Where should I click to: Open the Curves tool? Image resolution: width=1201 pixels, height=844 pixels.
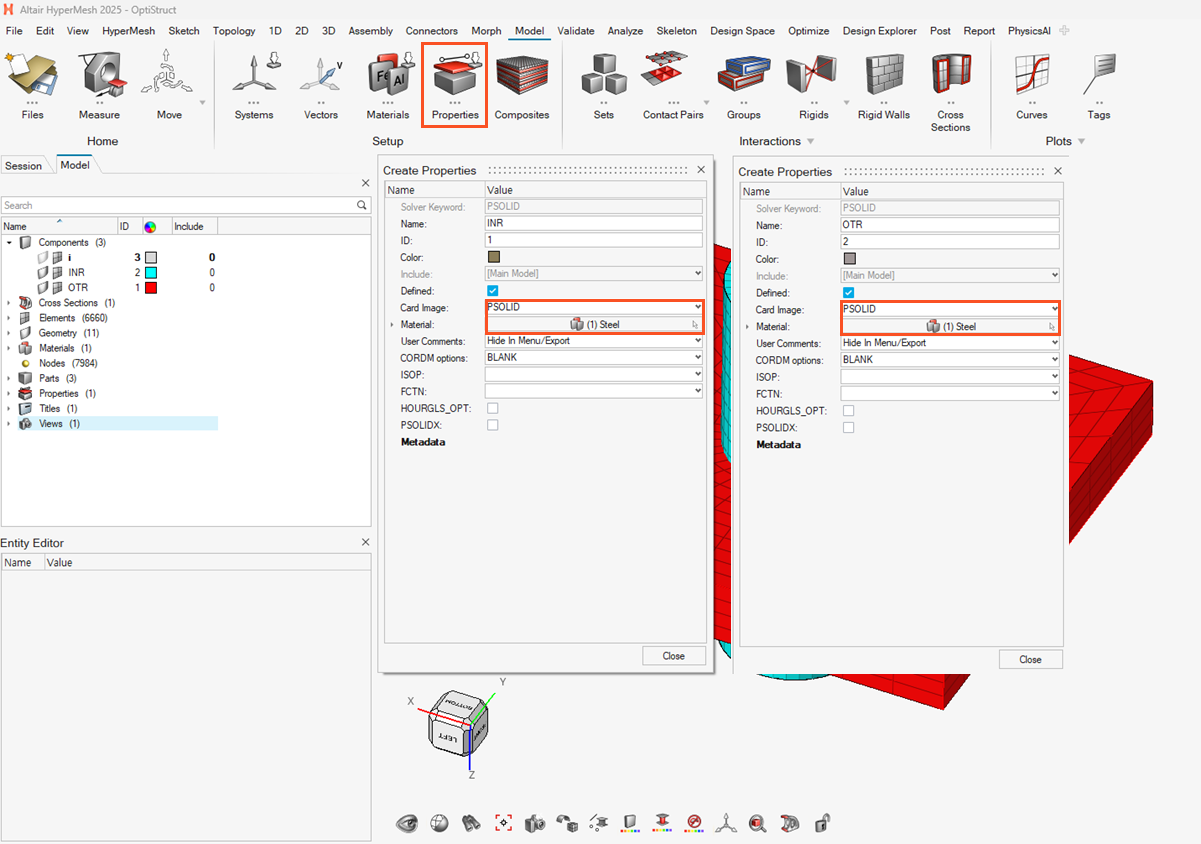[1032, 87]
